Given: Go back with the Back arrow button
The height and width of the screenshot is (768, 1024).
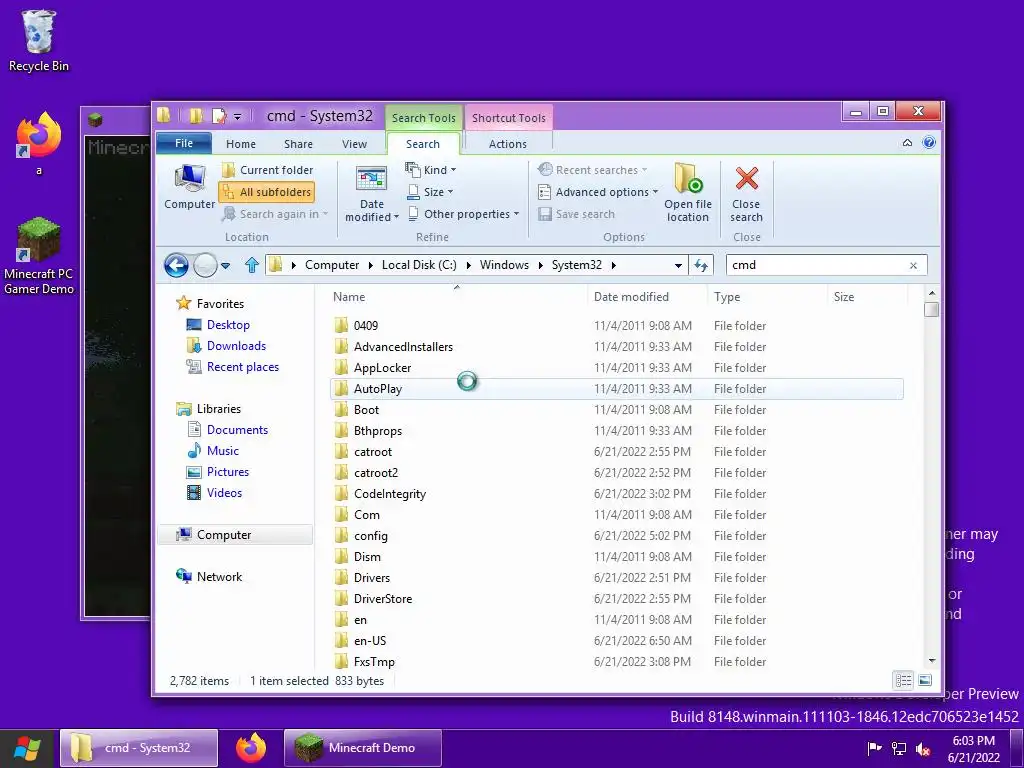Looking at the screenshot, I should tap(176, 265).
